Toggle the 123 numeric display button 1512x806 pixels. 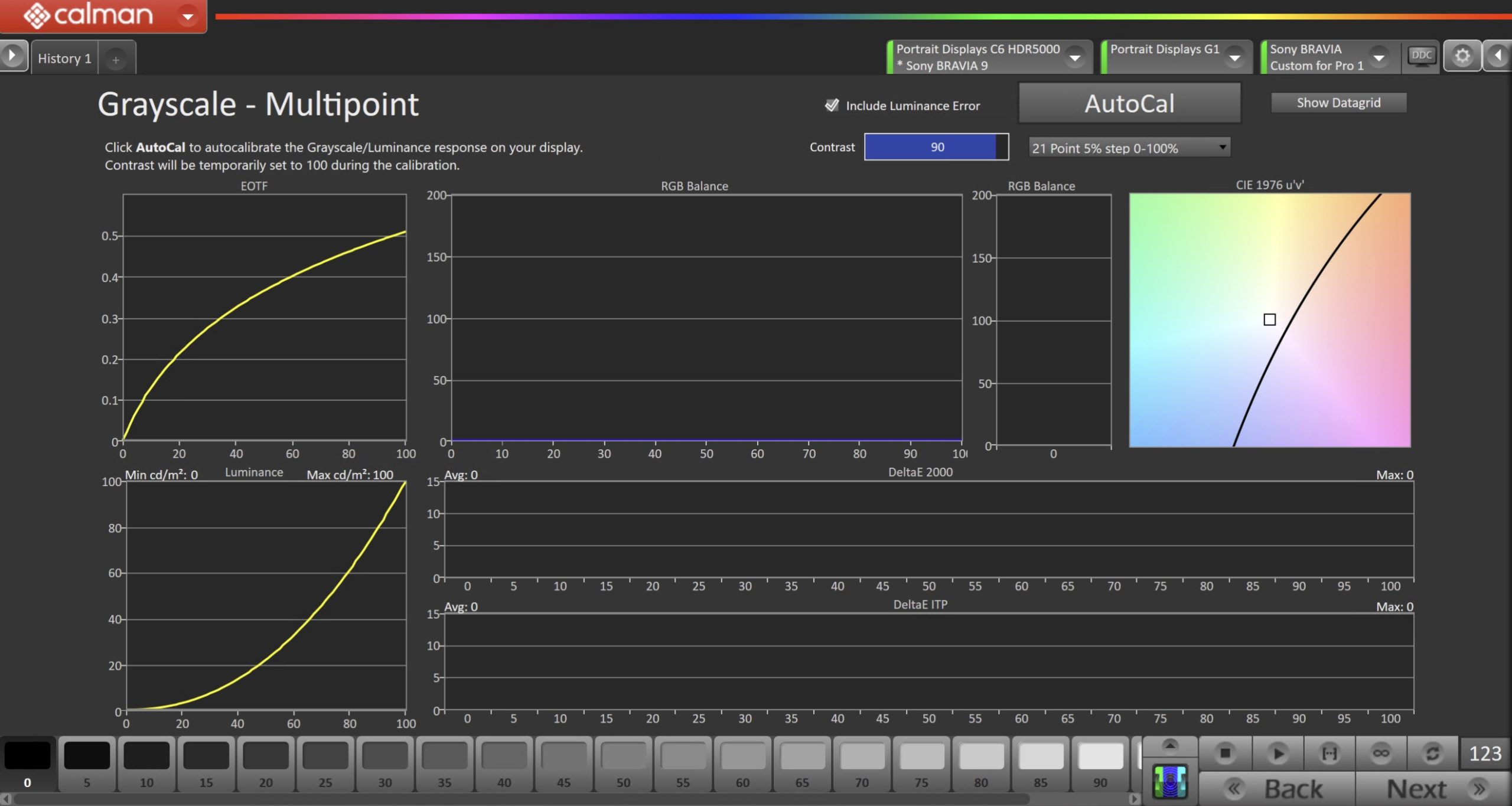[1485, 753]
